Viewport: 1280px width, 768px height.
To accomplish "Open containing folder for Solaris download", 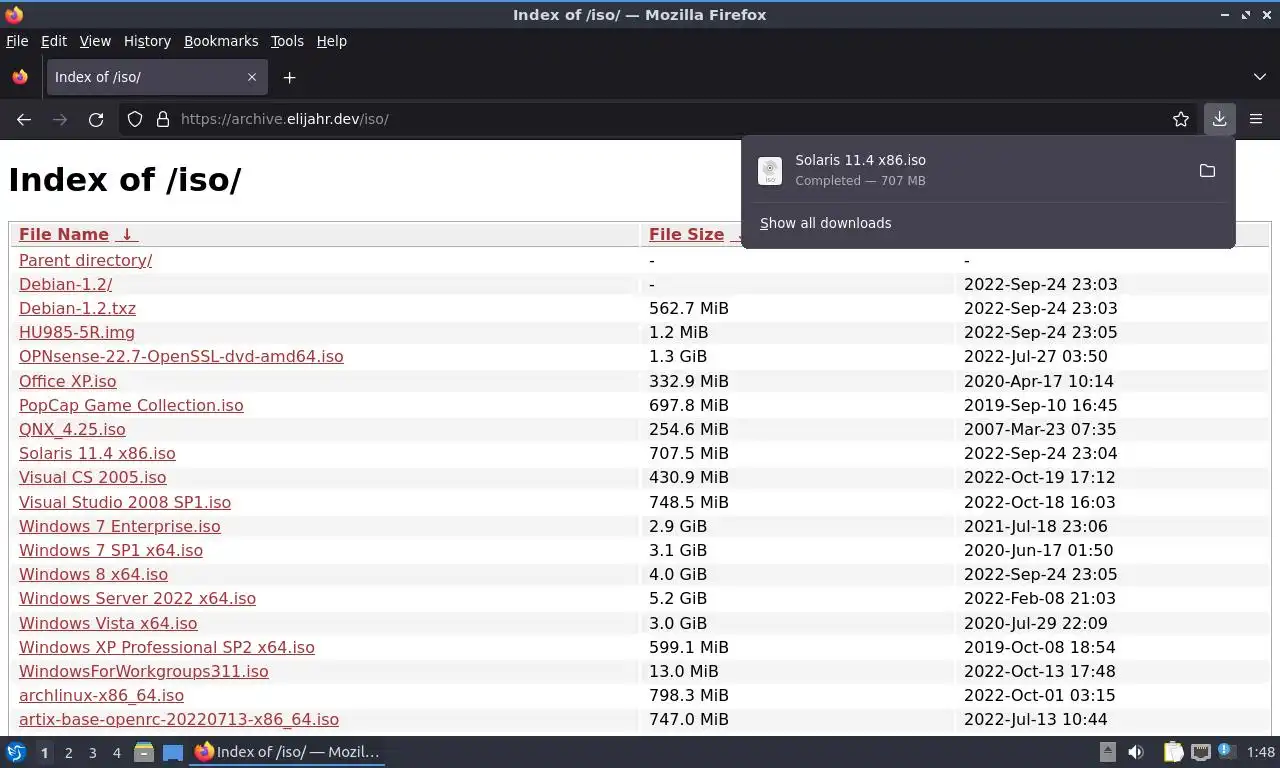I will pos(1207,171).
